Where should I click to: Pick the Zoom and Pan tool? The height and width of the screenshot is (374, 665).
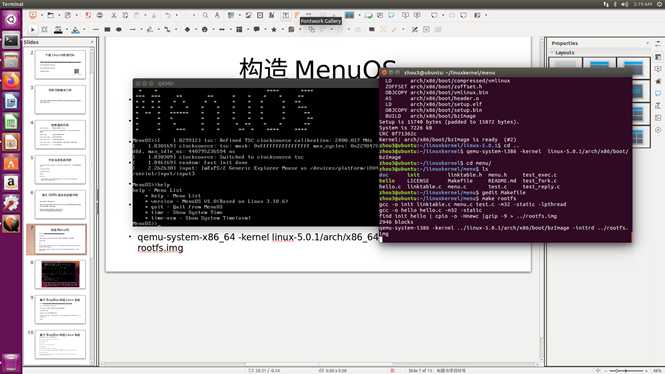tap(44, 30)
